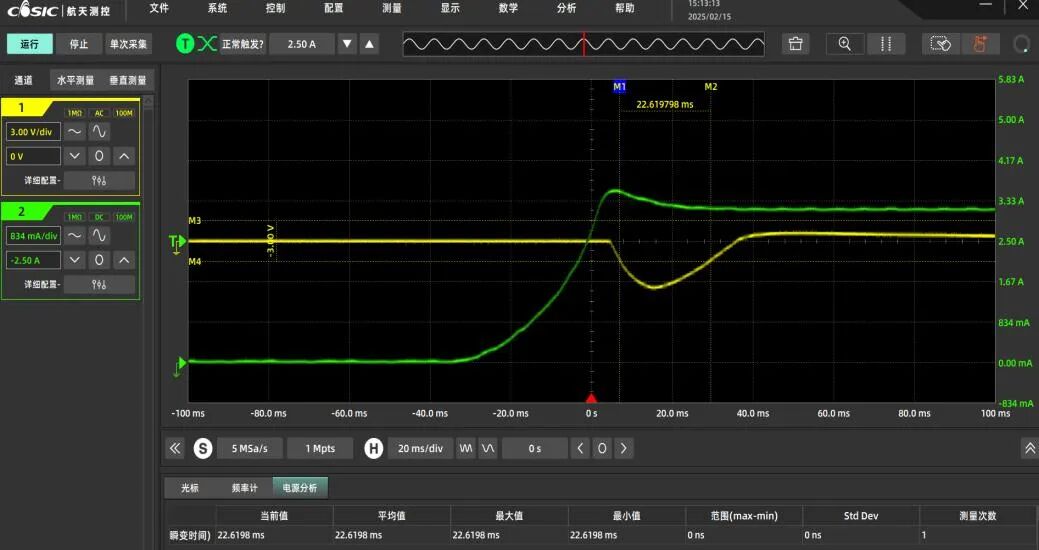Select the vertical cursor lines icon
This screenshot has height=550, width=1039.
coord(886,44)
